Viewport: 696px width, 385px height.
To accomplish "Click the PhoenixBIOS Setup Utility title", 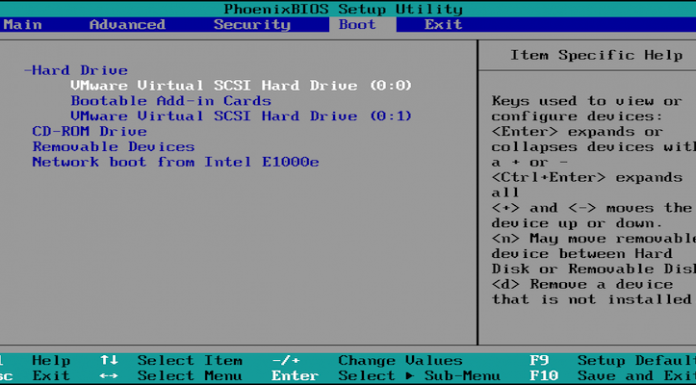I will point(343,9).
